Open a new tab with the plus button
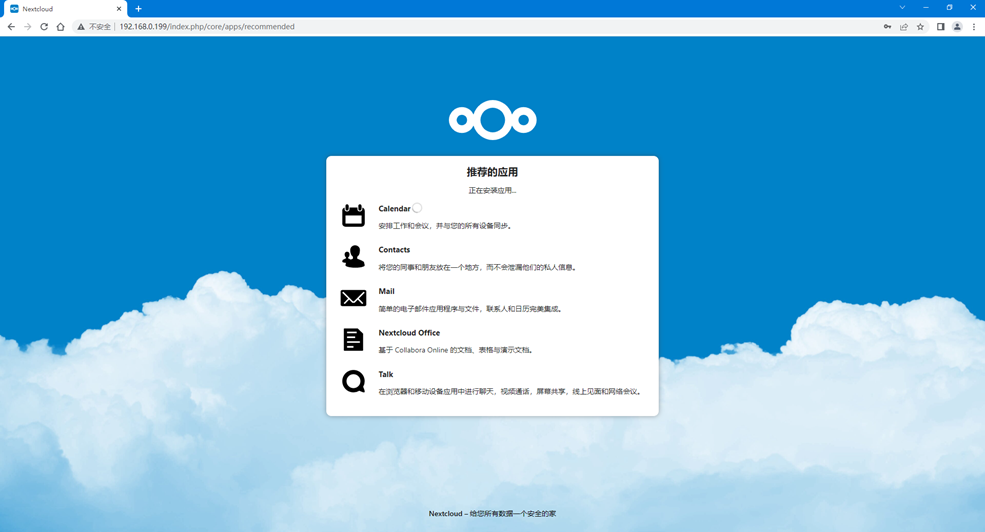Screen dimensions: 985x532 pyautogui.click(x=138, y=9)
